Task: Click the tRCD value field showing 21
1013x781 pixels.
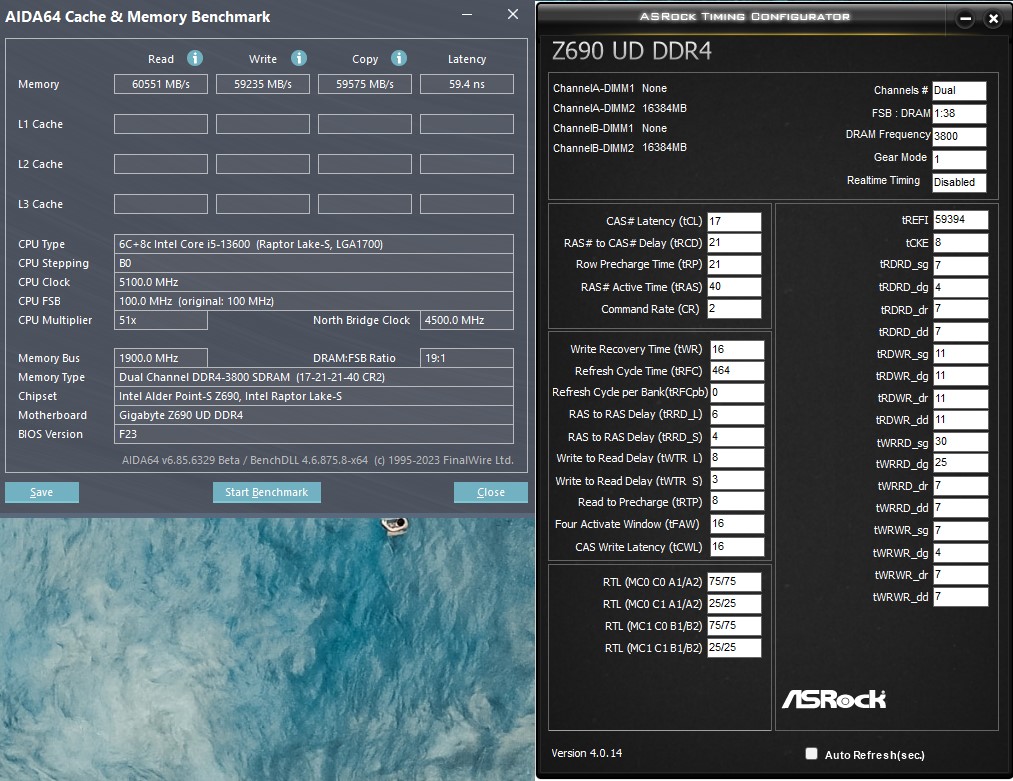Action: point(735,243)
